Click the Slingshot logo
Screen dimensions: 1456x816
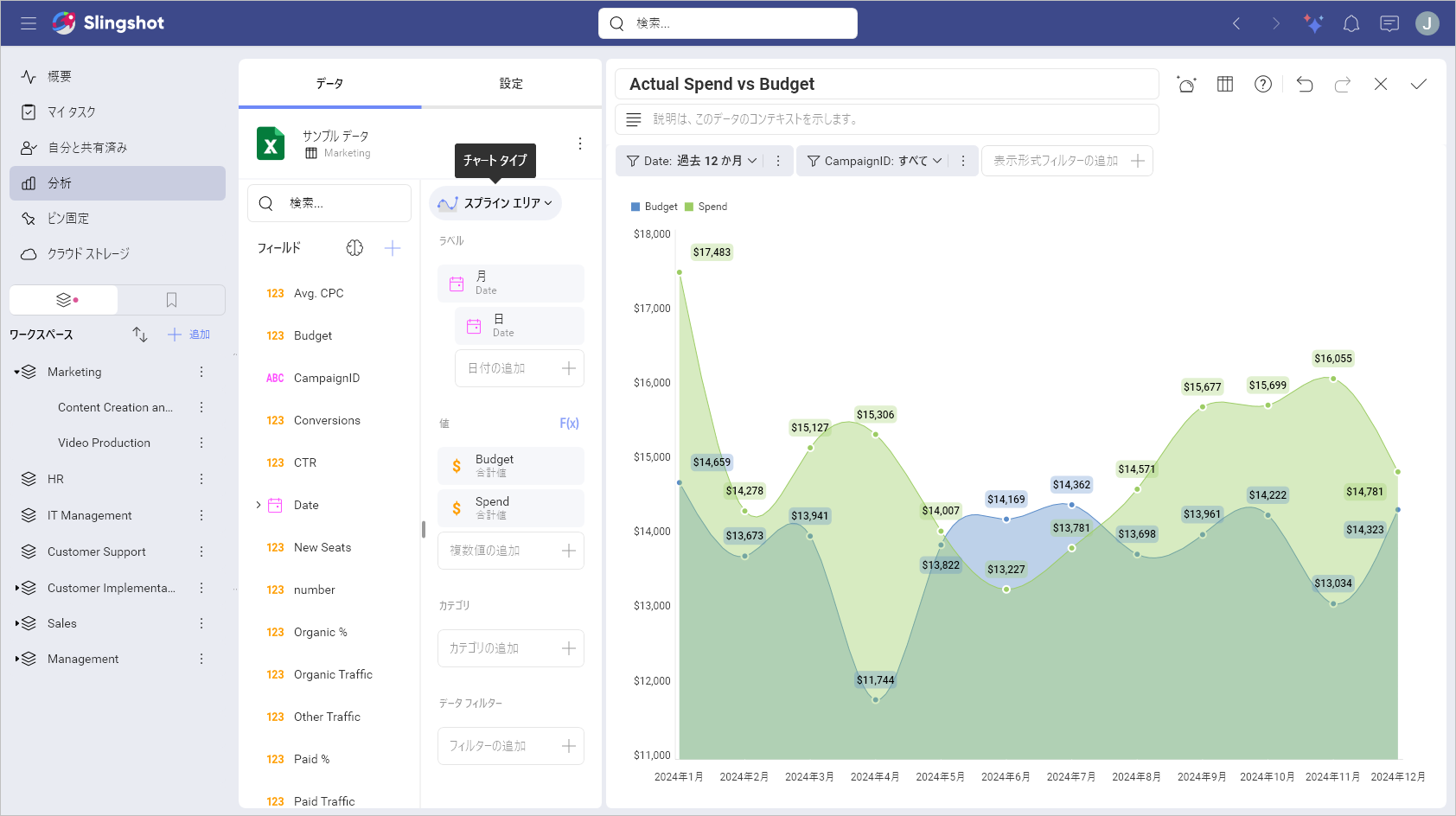pos(109,23)
